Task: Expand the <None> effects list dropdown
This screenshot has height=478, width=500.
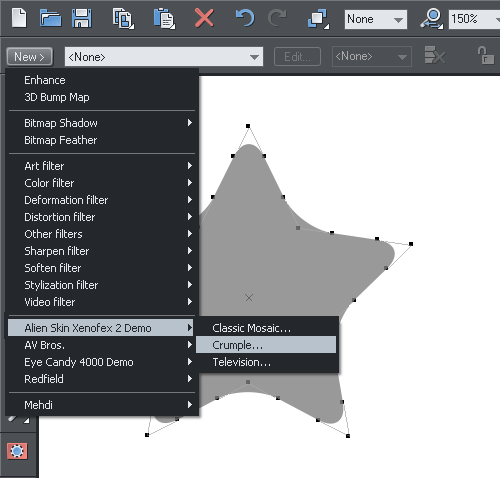Action: (x=164, y=57)
